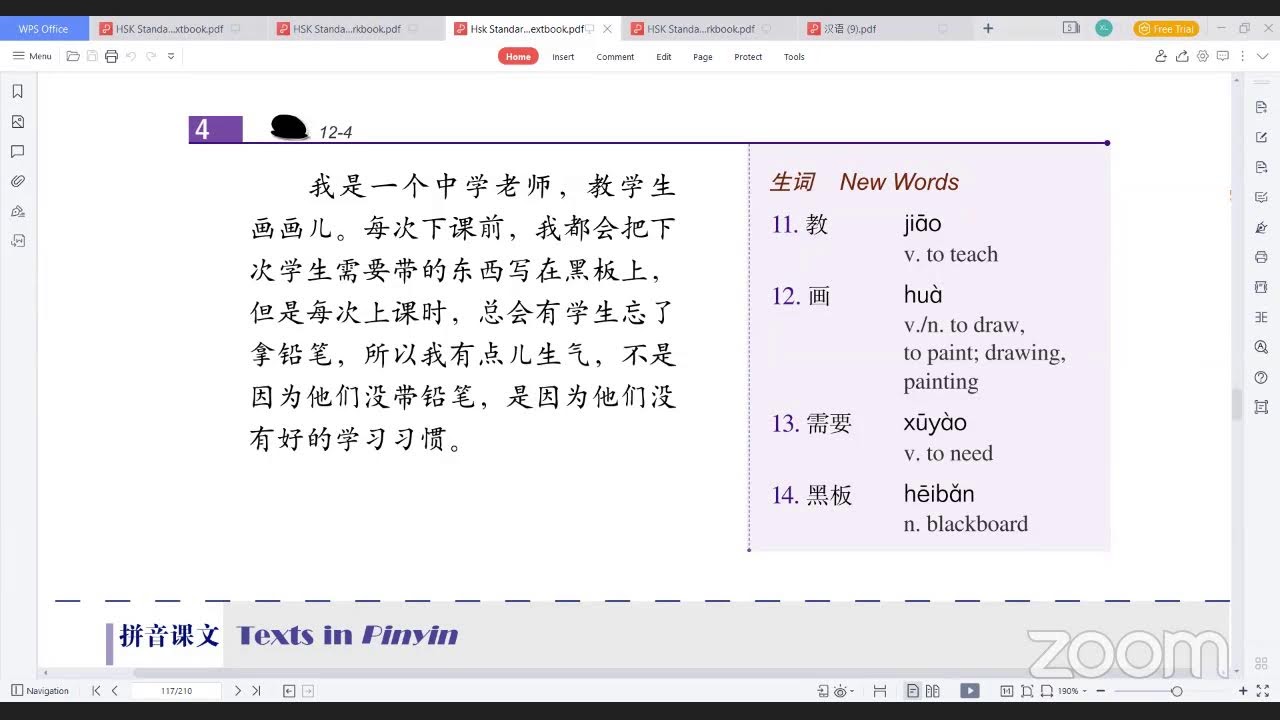Select the Page ribbon tab
Image resolution: width=1280 pixels, height=720 pixels.
pos(703,57)
